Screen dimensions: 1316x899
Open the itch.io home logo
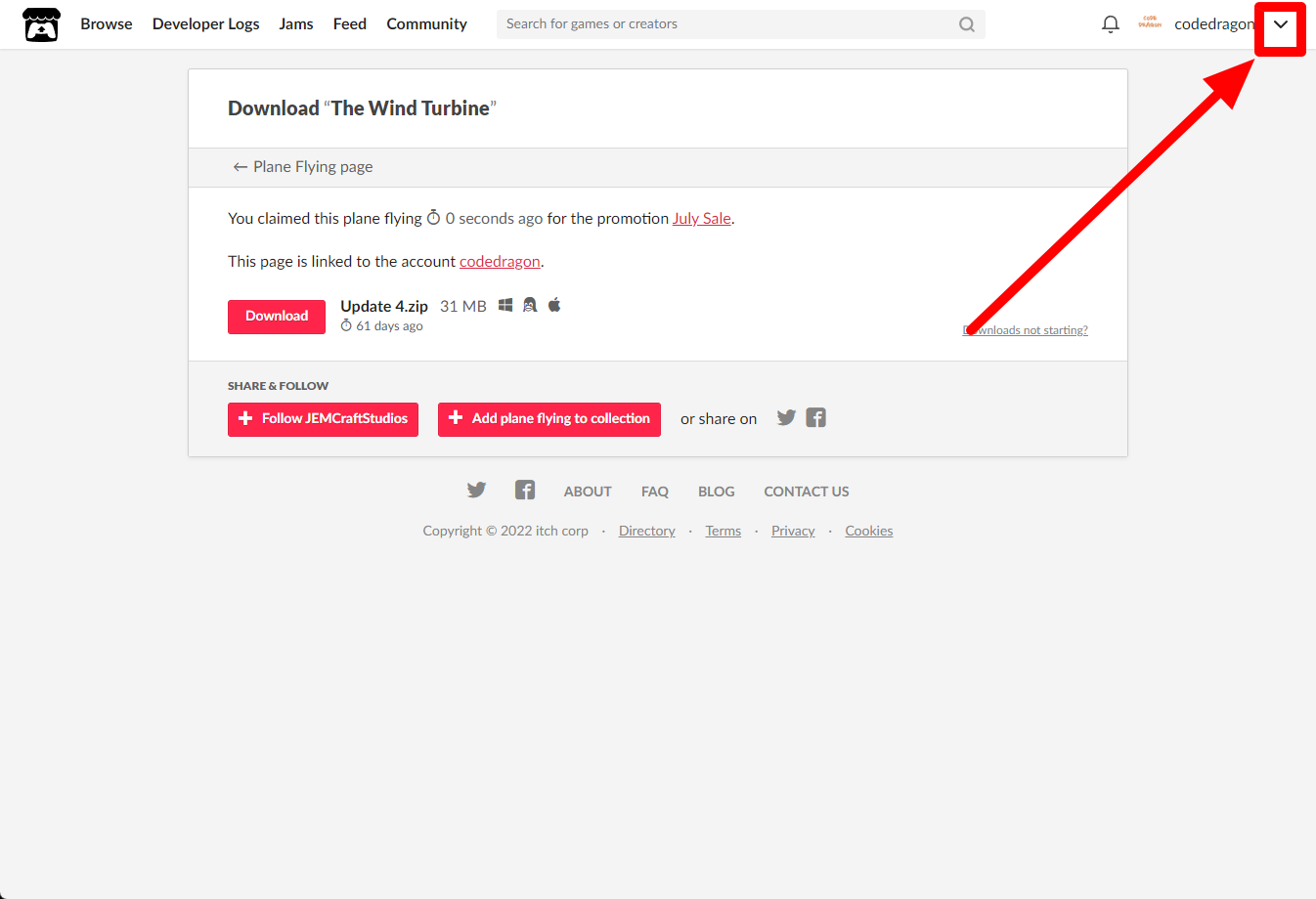[x=41, y=24]
